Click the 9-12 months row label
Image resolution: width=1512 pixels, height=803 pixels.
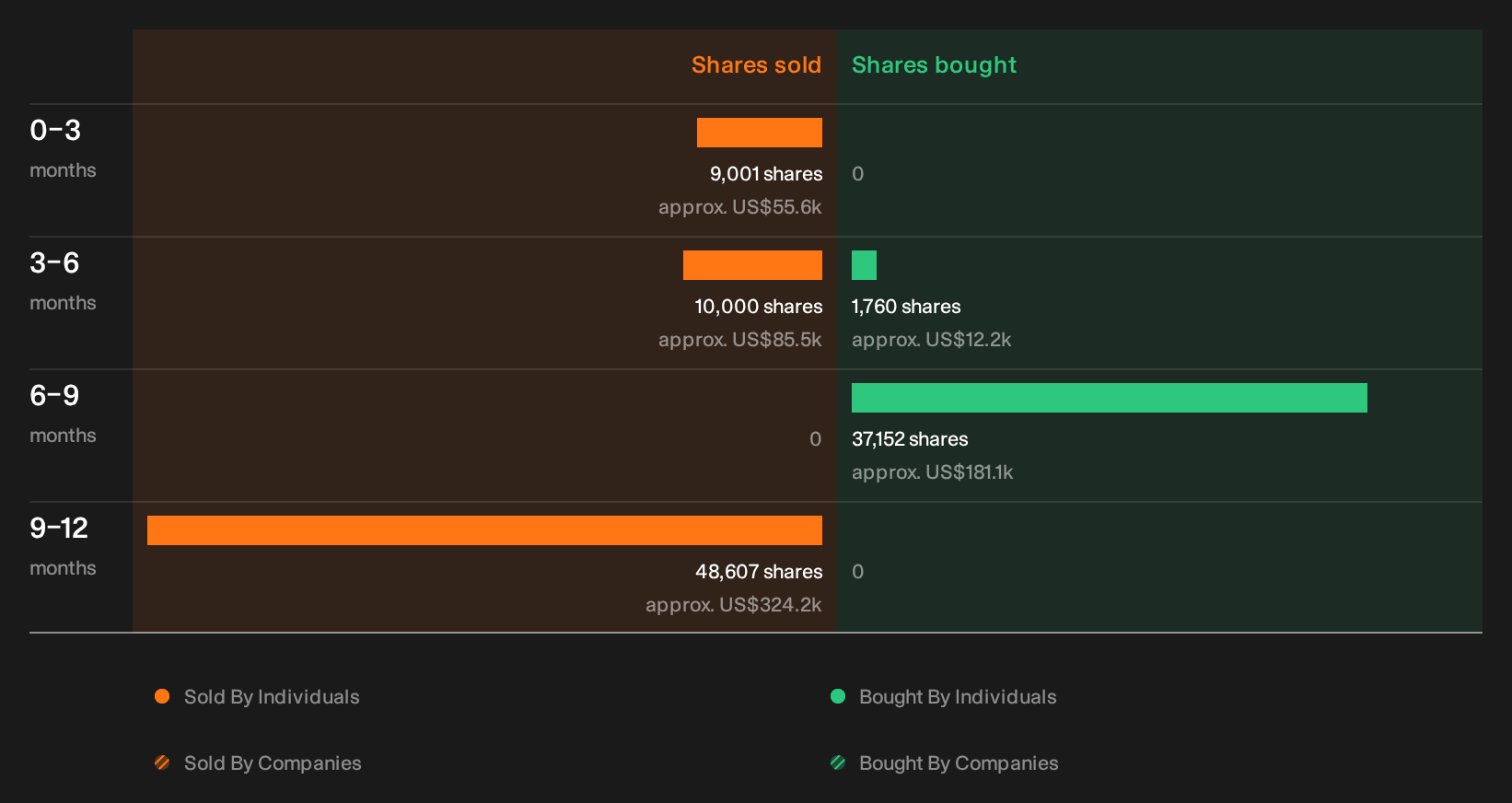[x=63, y=546]
